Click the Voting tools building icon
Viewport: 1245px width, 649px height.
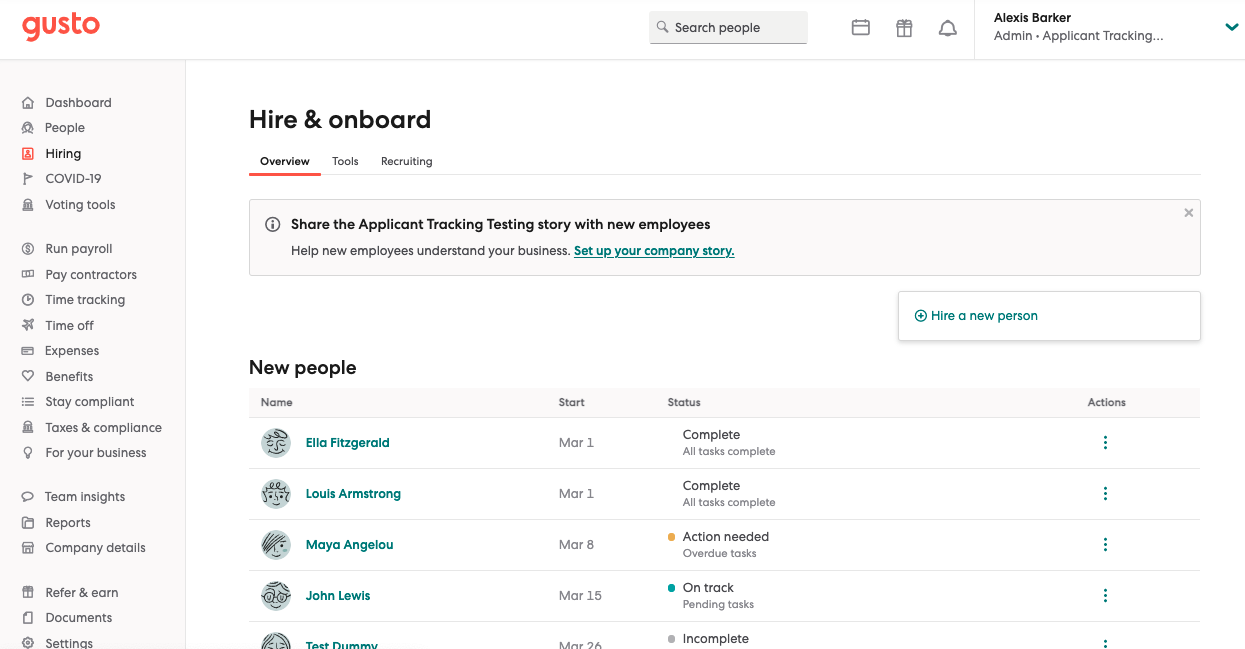(28, 205)
